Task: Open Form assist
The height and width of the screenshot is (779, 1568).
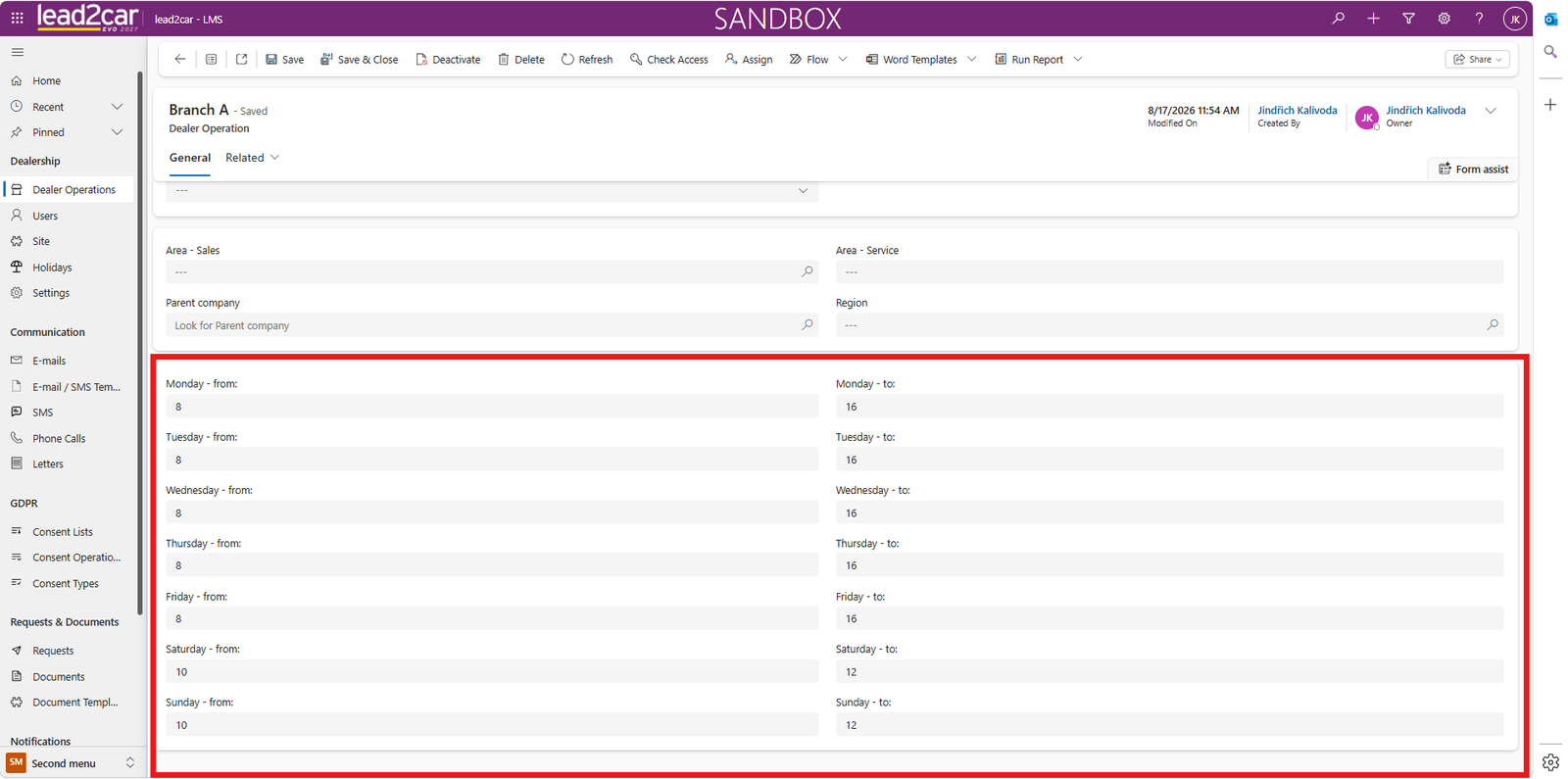Action: click(x=1473, y=170)
